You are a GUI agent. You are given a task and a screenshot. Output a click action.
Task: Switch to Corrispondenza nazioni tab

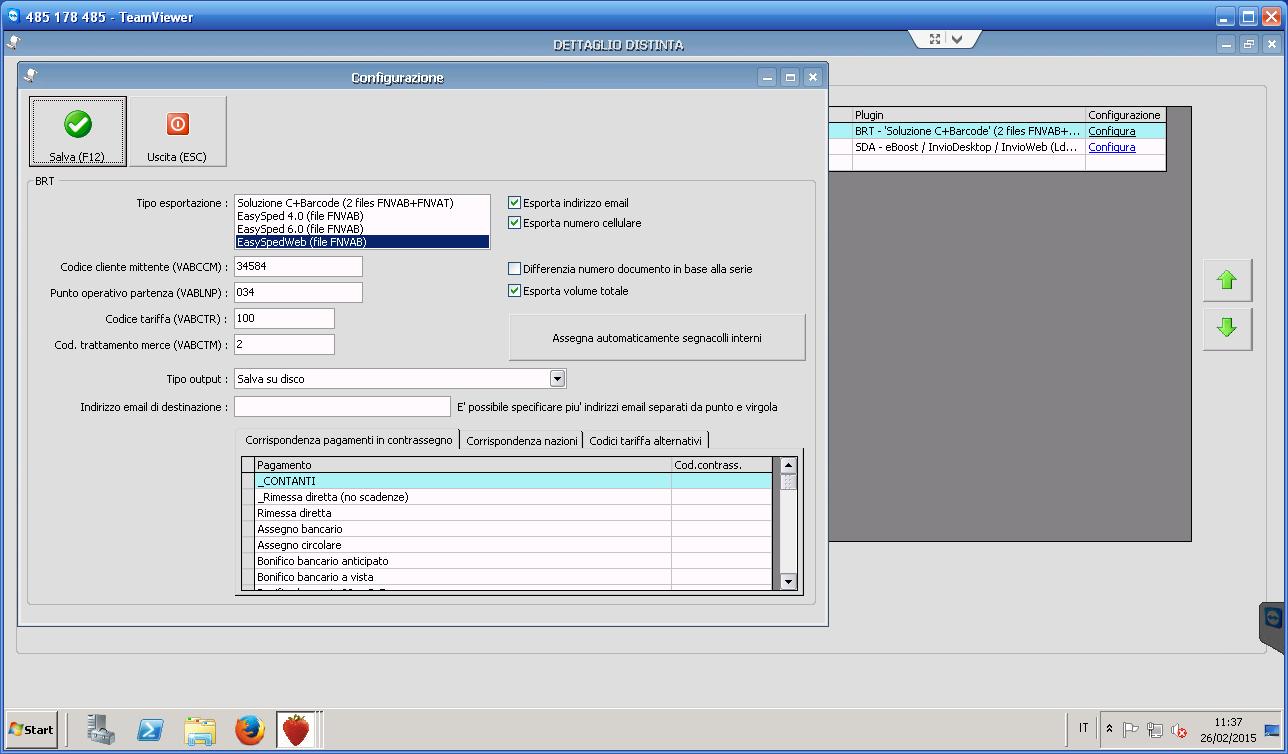tap(522, 441)
